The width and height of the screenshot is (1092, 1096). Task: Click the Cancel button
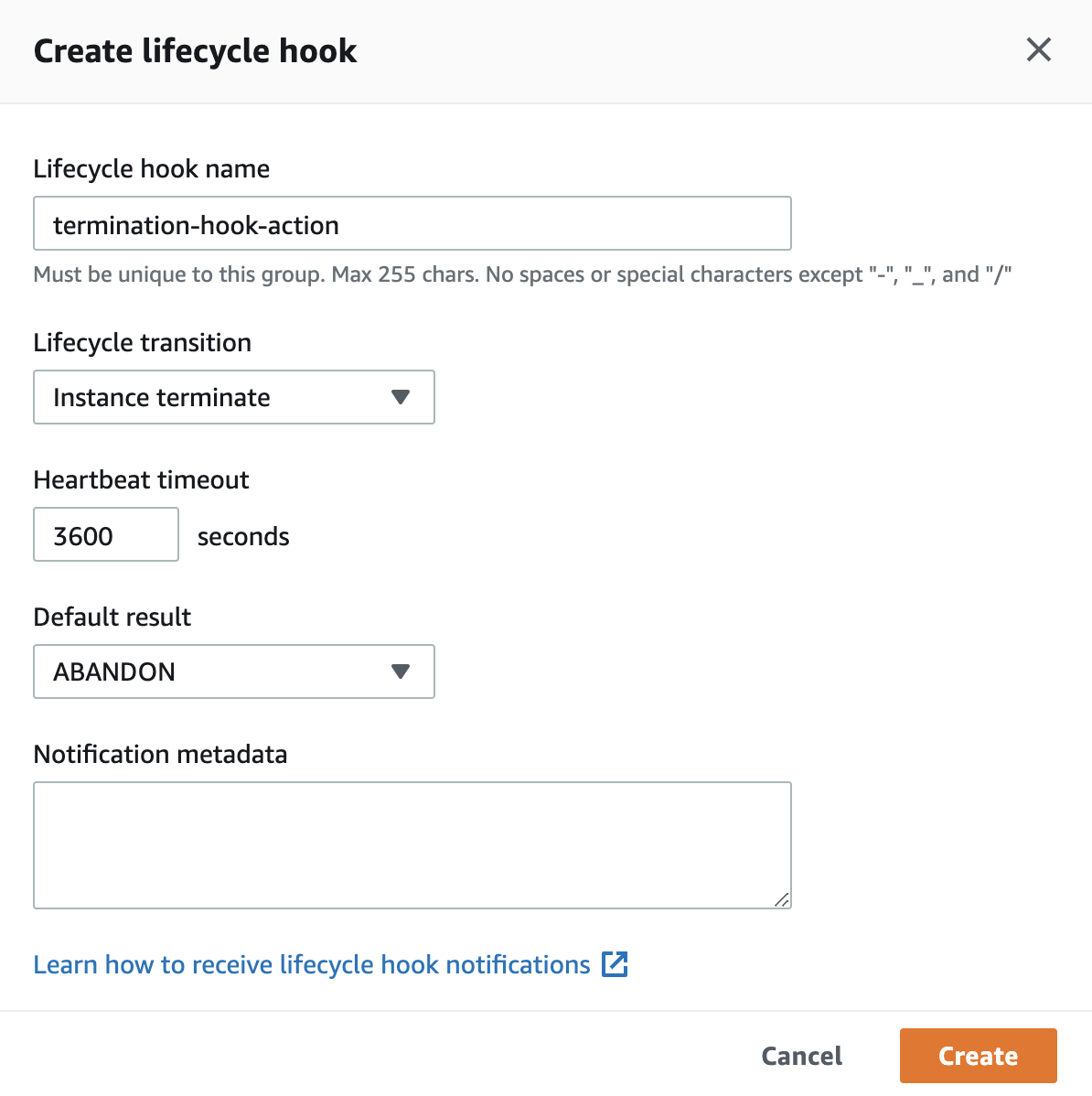(801, 1056)
